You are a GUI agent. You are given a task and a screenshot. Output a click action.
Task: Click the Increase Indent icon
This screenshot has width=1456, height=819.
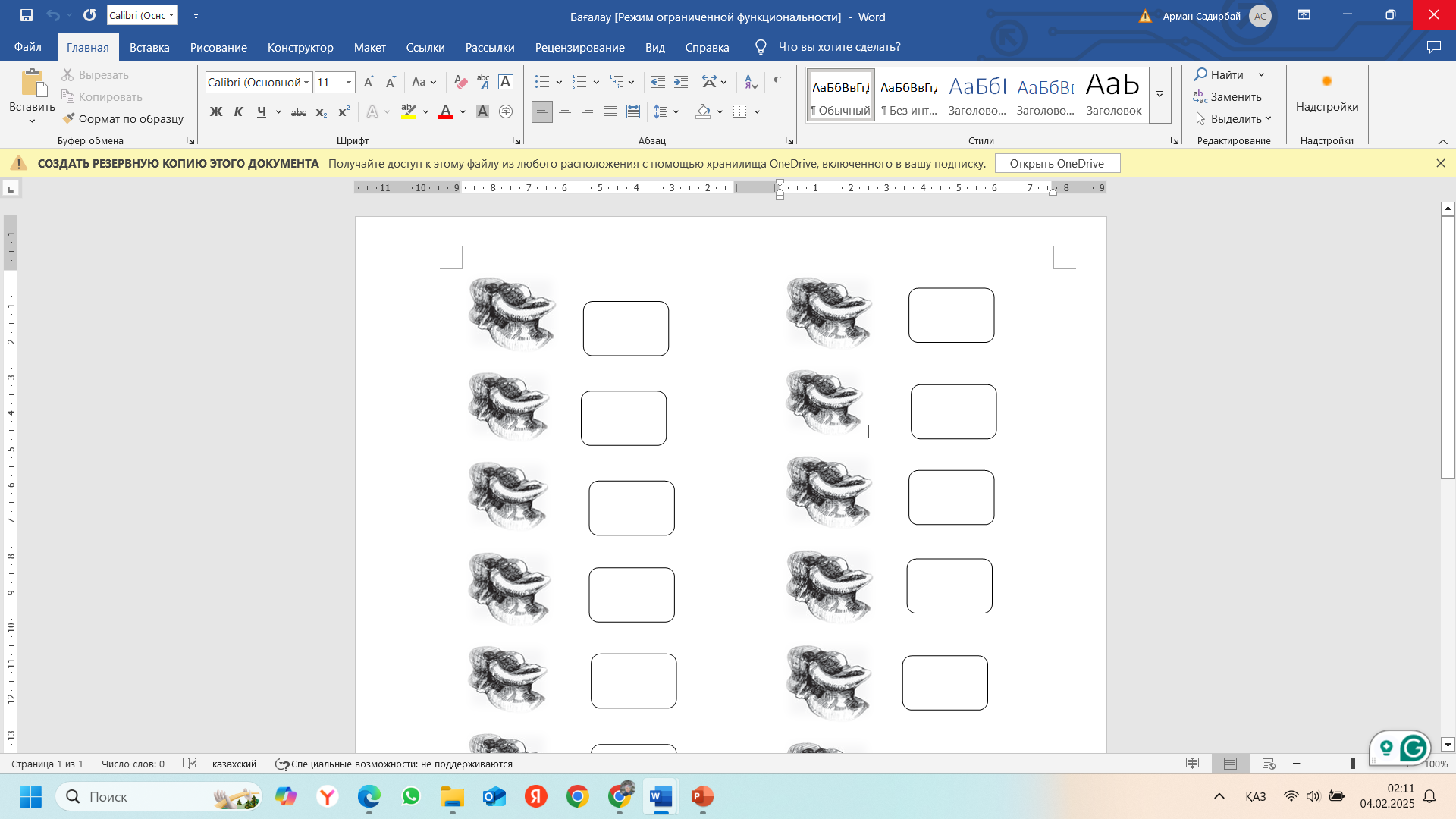click(x=681, y=82)
